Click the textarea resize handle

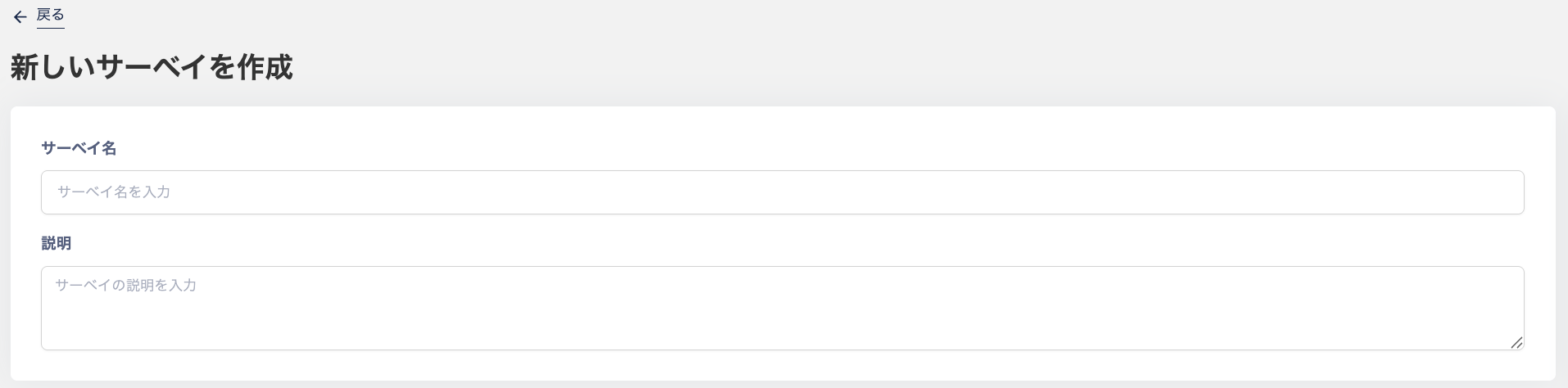point(1516,343)
